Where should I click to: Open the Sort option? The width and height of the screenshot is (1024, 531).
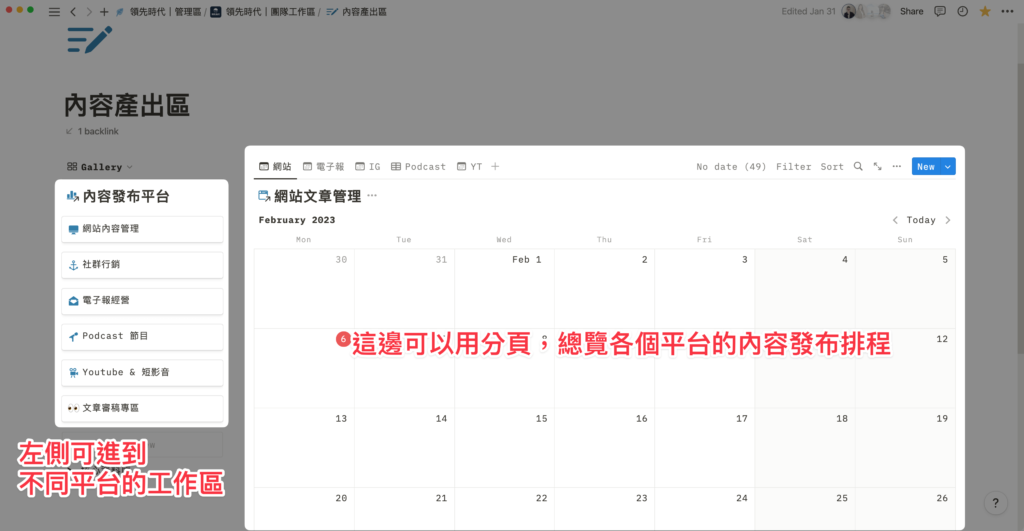coord(832,167)
